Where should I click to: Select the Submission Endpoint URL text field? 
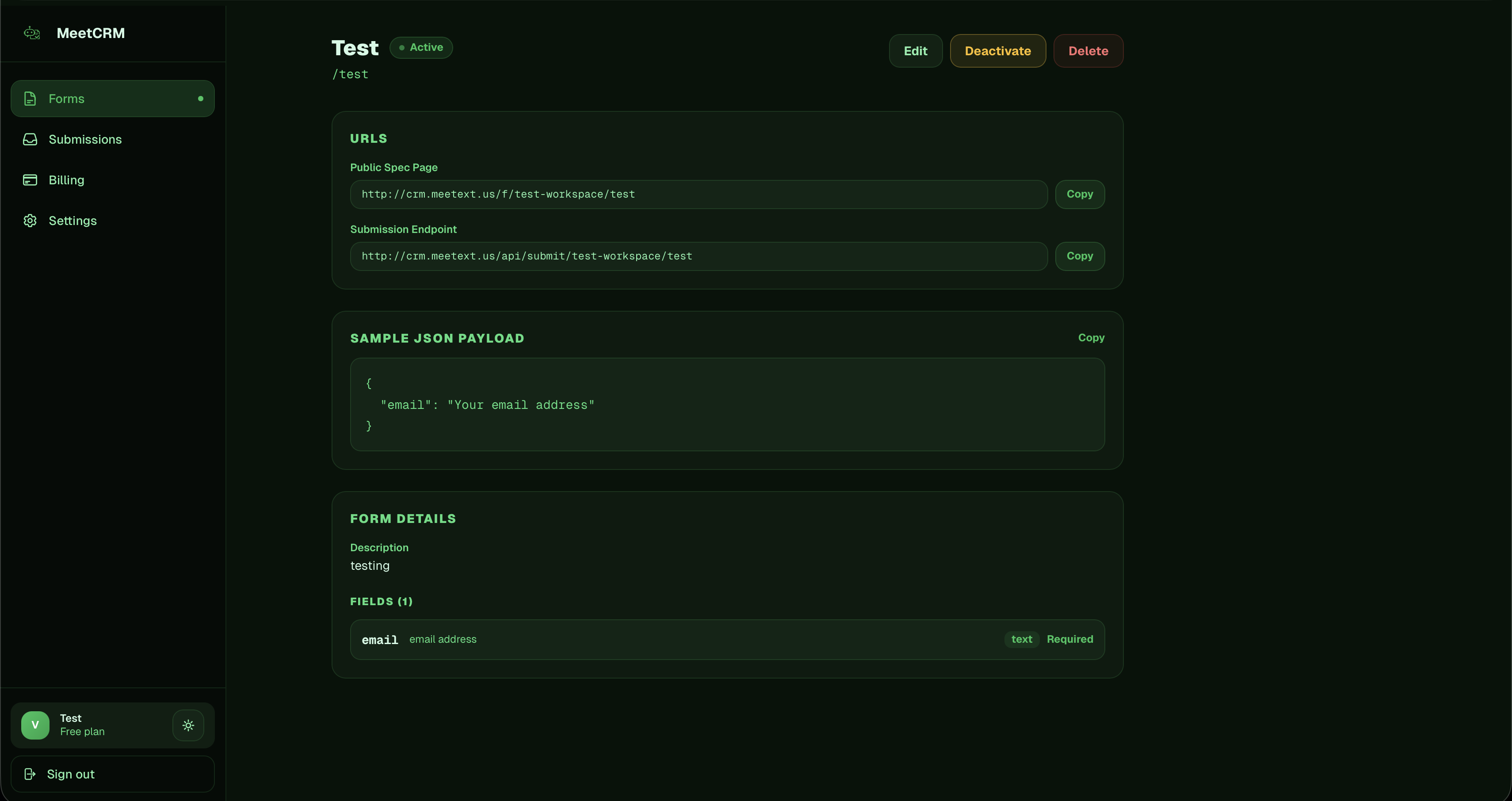(699, 256)
